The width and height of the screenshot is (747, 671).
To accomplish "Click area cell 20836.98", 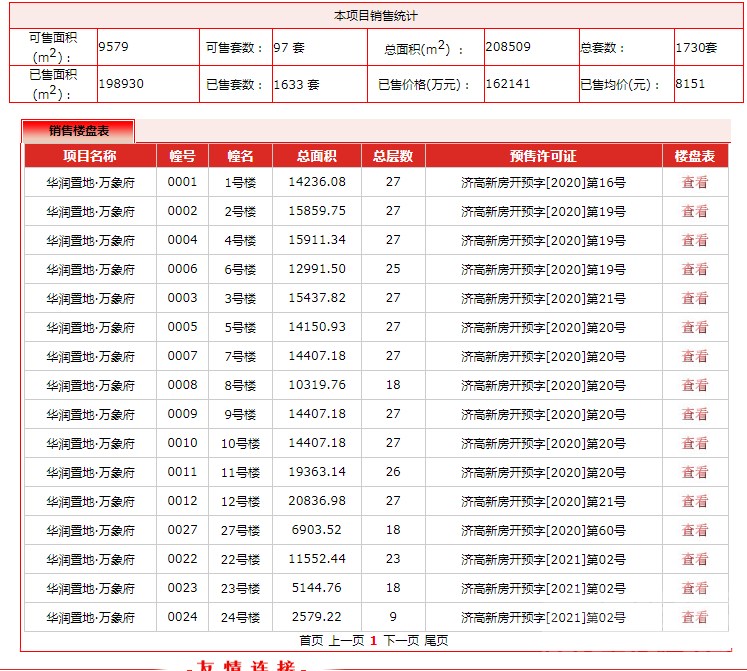I will click(317, 501).
